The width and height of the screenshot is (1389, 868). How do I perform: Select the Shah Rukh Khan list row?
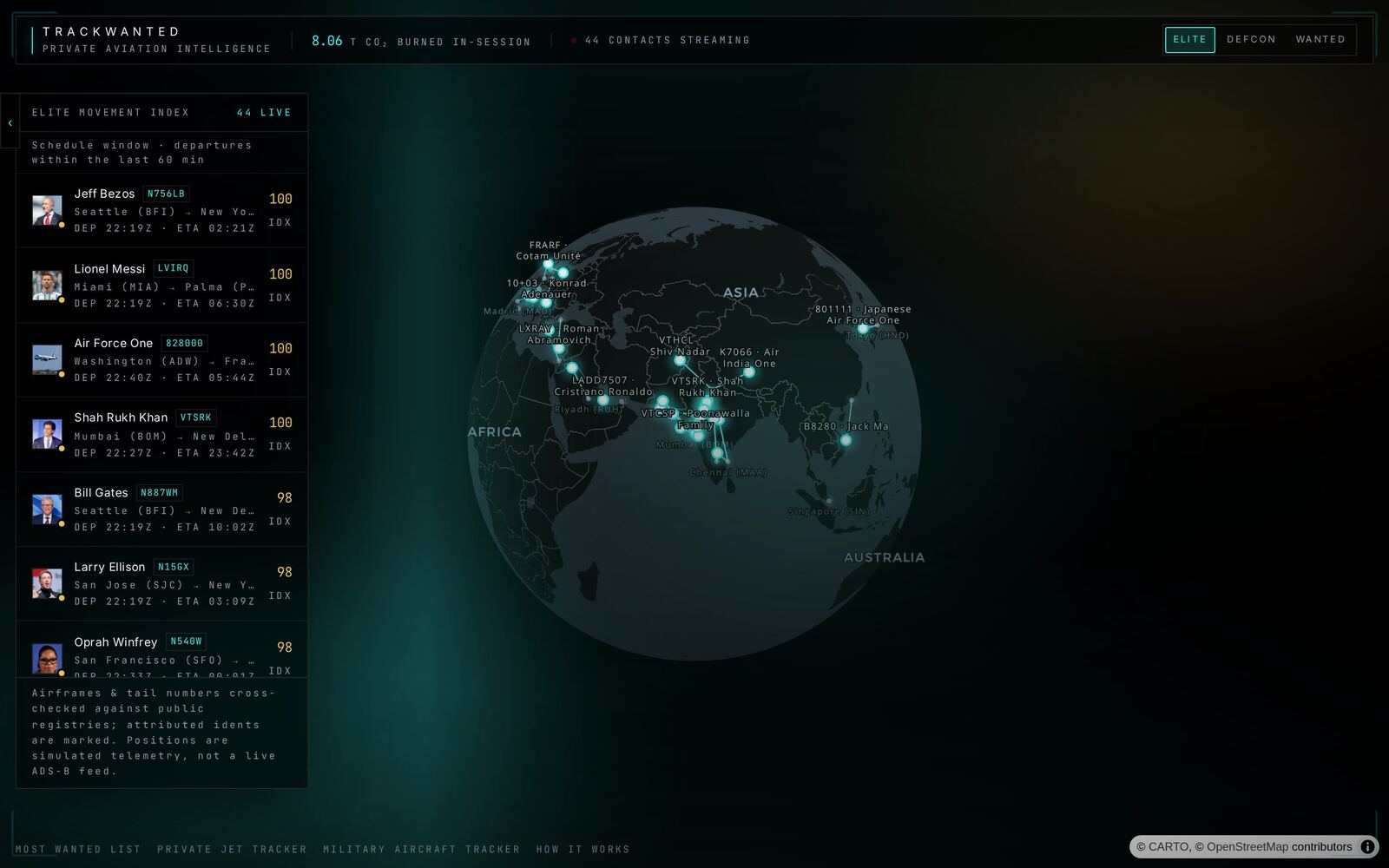[x=162, y=435]
